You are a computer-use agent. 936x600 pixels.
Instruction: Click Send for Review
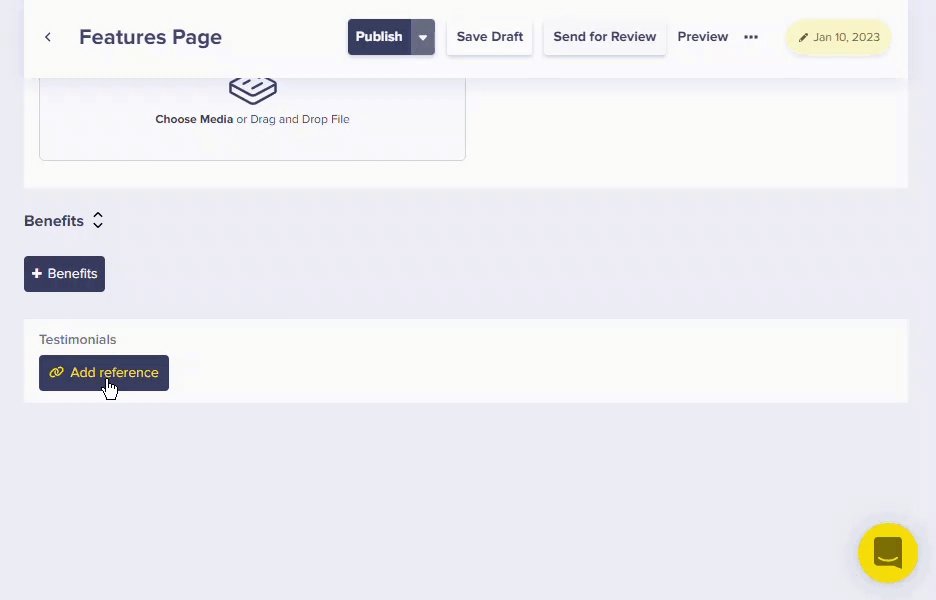[x=604, y=37]
